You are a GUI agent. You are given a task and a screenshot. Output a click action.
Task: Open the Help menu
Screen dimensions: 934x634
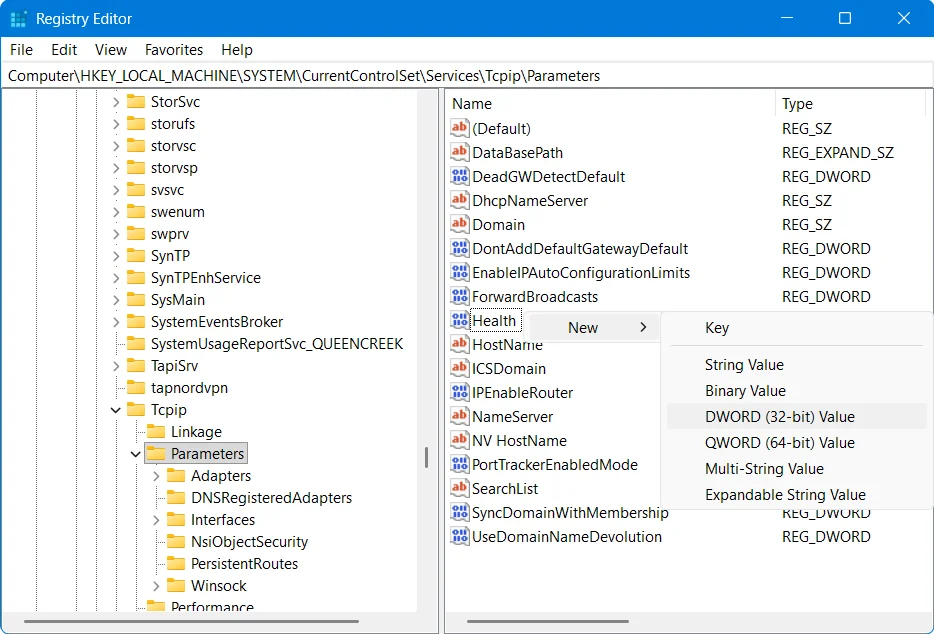(x=237, y=50)
